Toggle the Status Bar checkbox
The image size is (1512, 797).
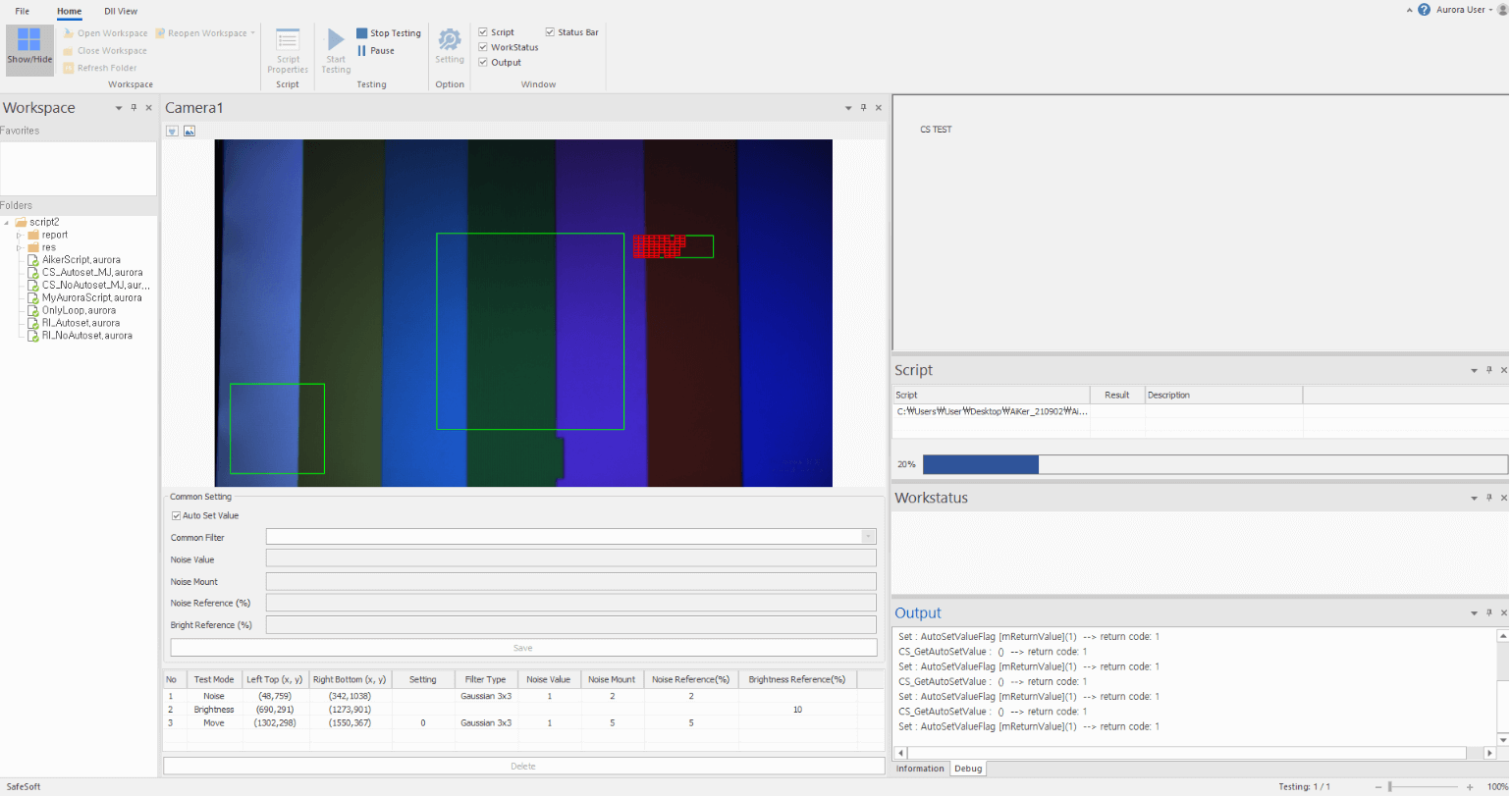click(x=550, y=32)
